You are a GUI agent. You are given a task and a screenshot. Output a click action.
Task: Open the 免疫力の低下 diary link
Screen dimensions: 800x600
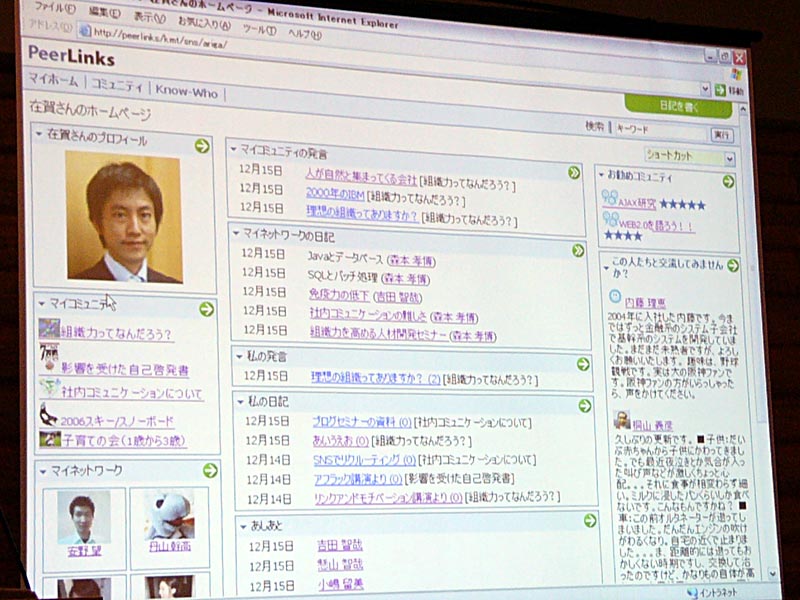(x=339, y=295)
